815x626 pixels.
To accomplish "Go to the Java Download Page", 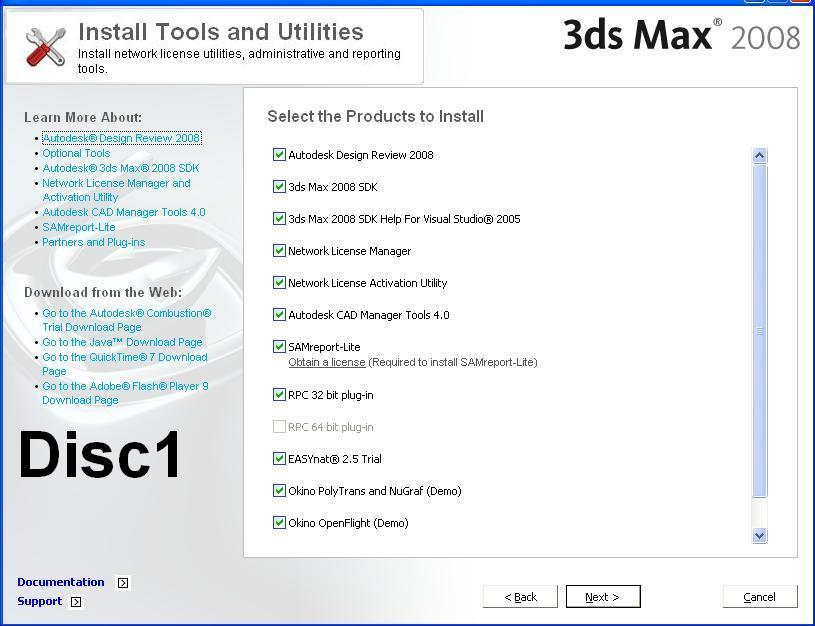I will [122, 342].
